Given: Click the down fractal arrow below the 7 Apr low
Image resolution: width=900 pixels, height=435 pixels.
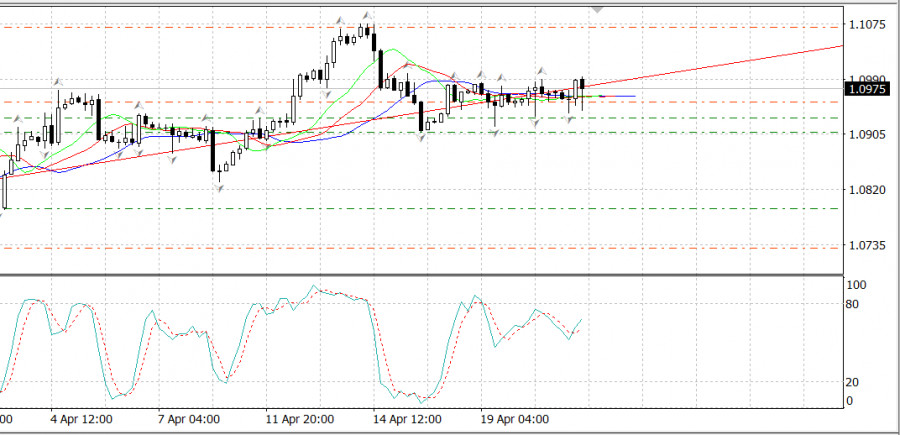Looking at the screenshot, I should click(x=219, y=187).
